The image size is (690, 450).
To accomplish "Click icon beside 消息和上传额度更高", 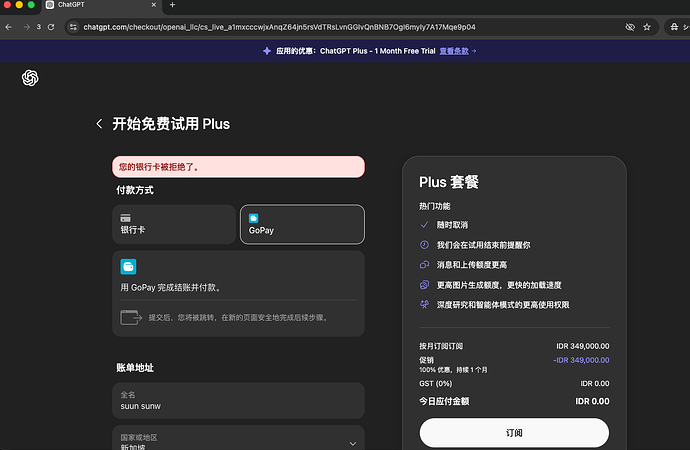I will coord(425,265).
